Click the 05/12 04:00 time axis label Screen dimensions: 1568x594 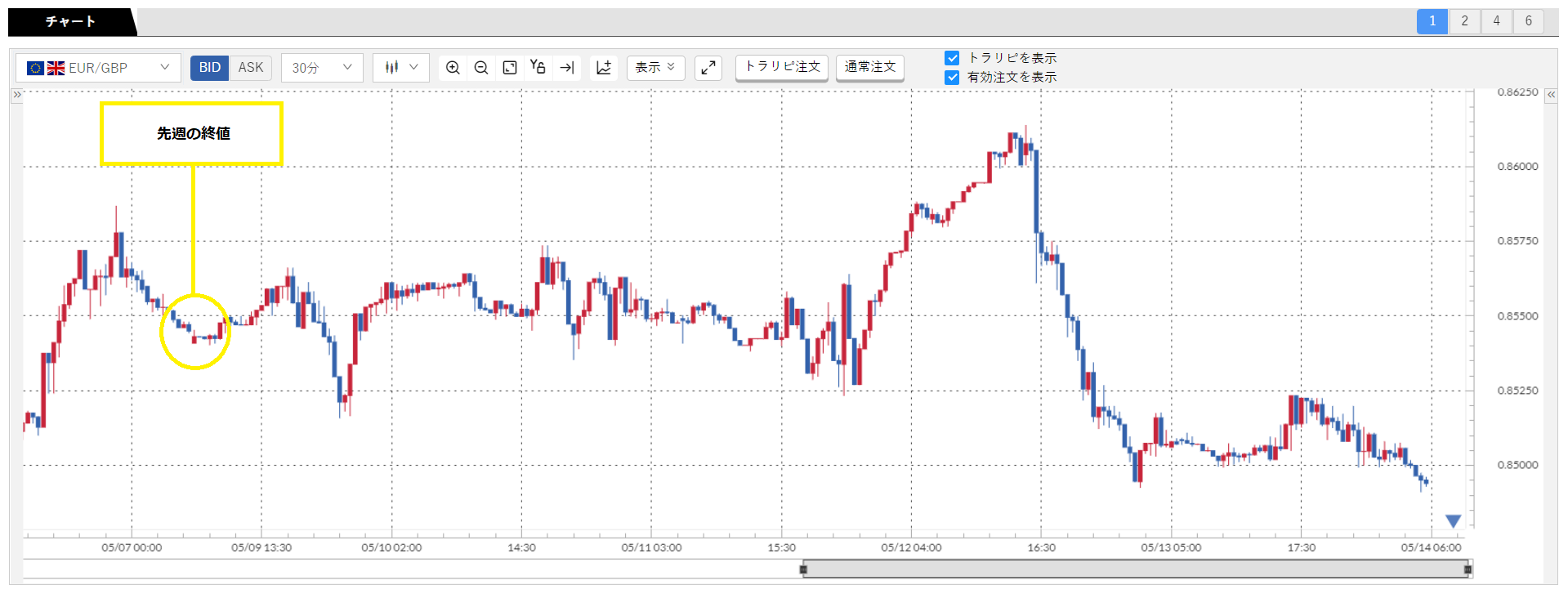click(x=911, y=547)
